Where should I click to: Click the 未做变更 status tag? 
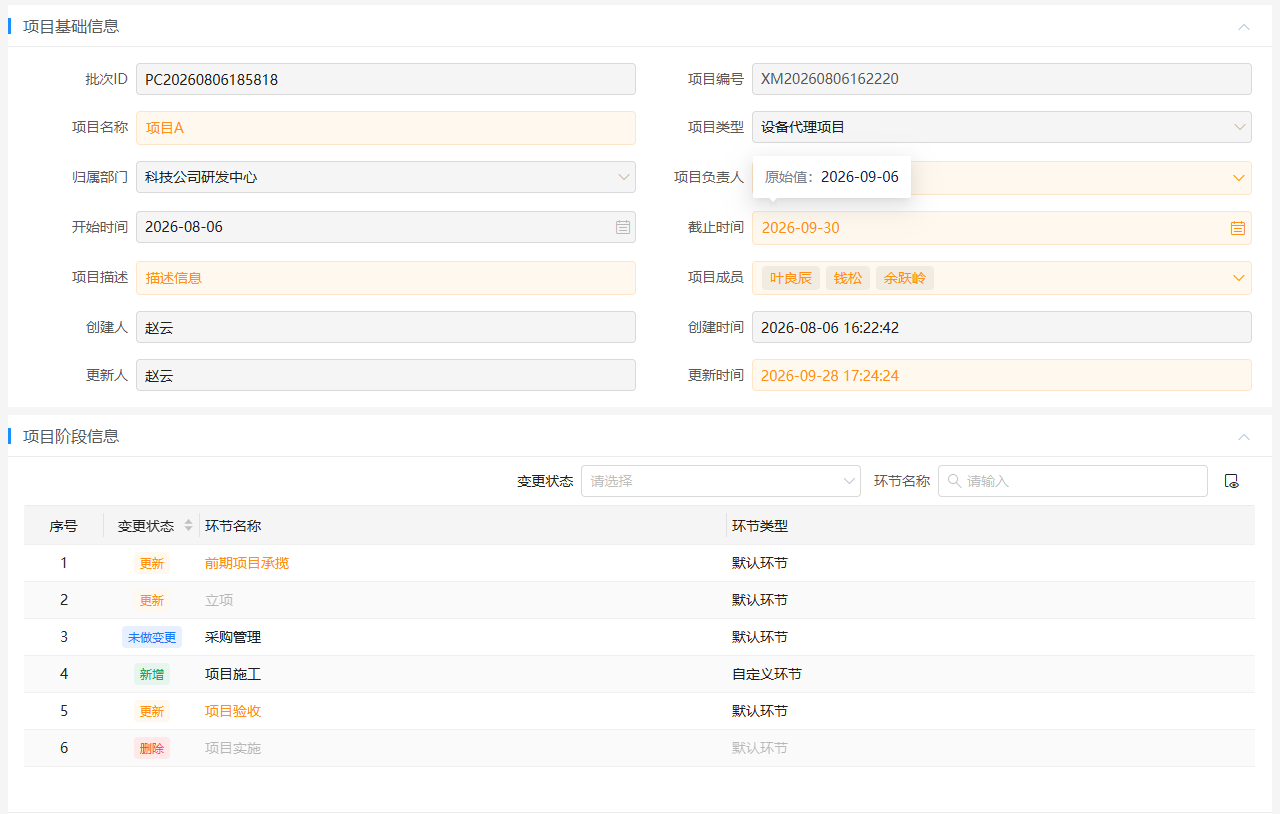(x=152, y=637)
